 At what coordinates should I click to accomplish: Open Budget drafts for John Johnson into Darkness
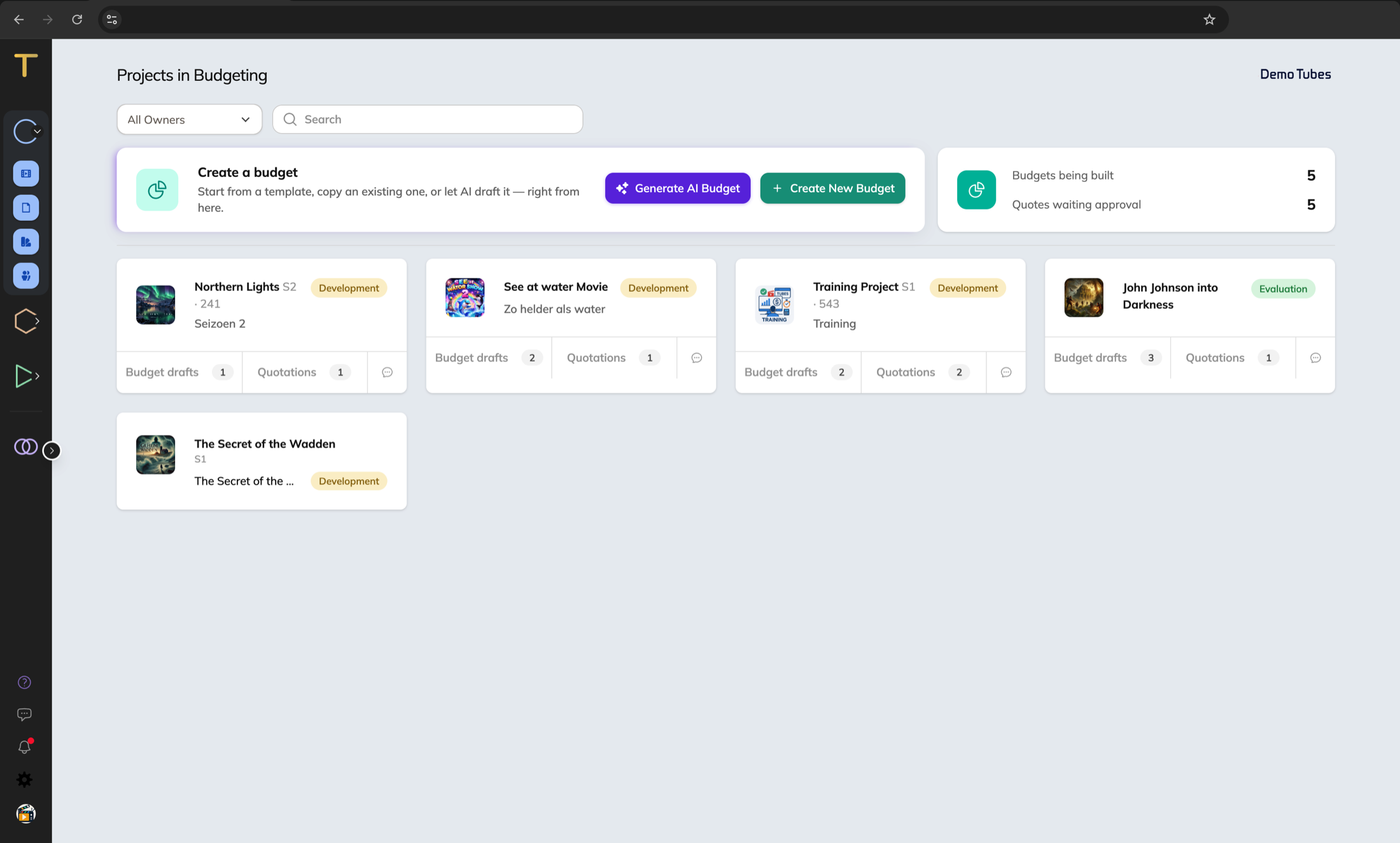[x=1107, y=358]
